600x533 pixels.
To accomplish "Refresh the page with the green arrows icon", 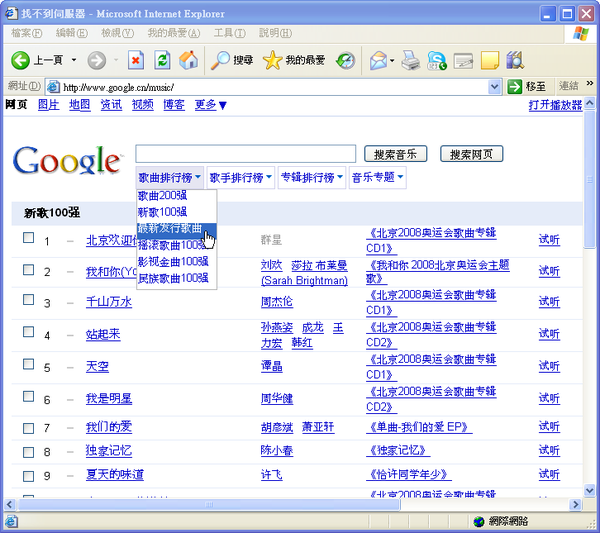I will click(162, 60).
